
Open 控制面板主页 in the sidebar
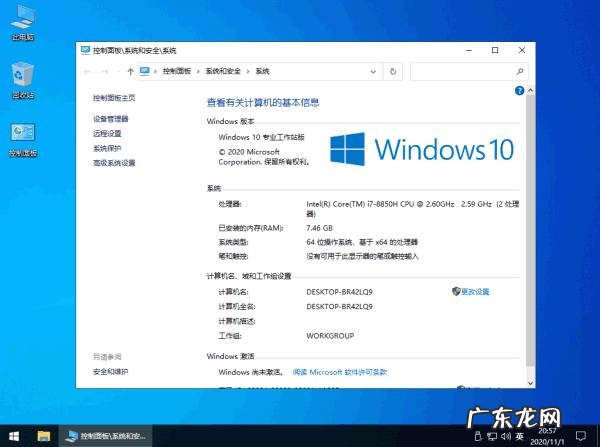[x=114, y=98]
